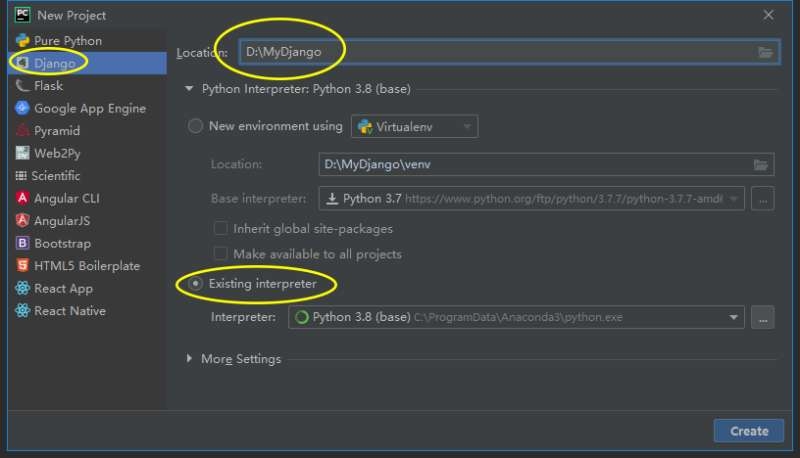Open interpreter browse ellipsis button
The height and width of the screenshot is (458, 800).
point(763,317)
